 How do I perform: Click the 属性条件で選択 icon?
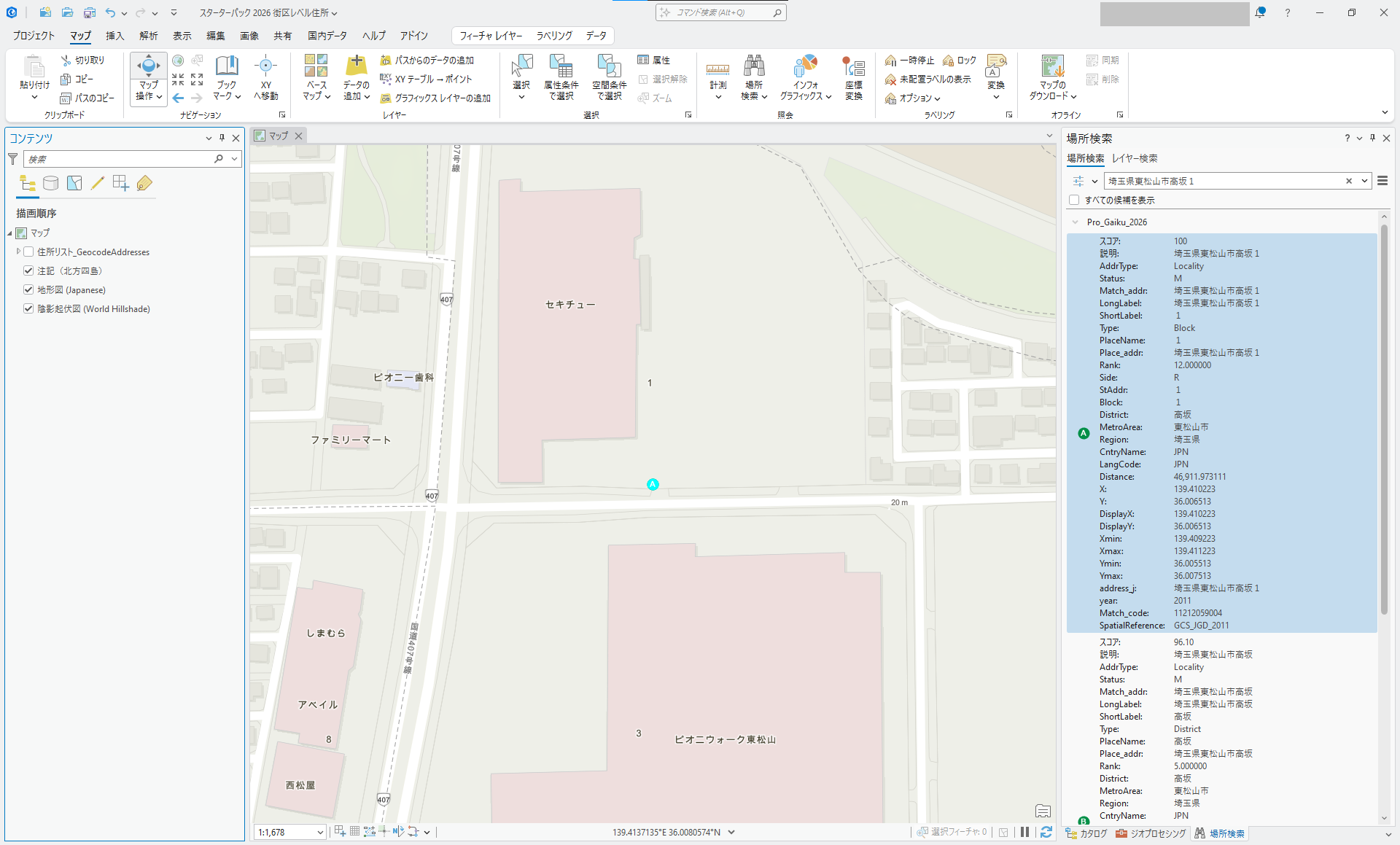[561, 67]
